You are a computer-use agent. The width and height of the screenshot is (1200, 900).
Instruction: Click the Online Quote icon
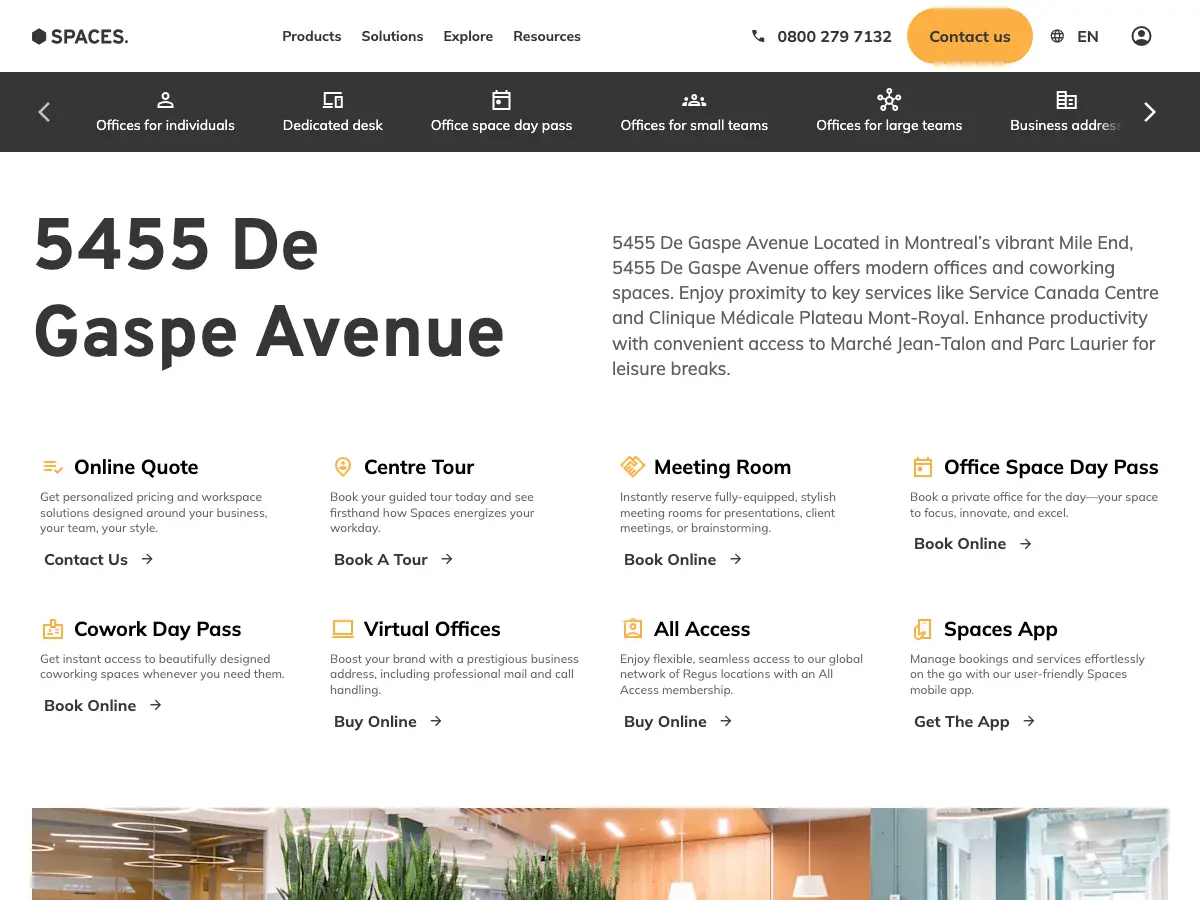pyautogui.click(x=53, y=467)
